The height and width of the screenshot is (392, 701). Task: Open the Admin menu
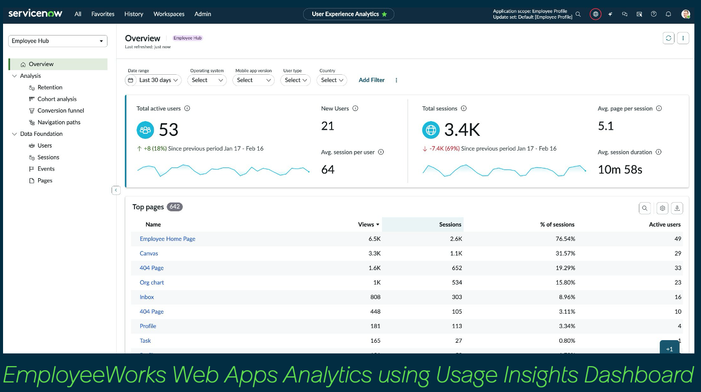tap(203, 14)
